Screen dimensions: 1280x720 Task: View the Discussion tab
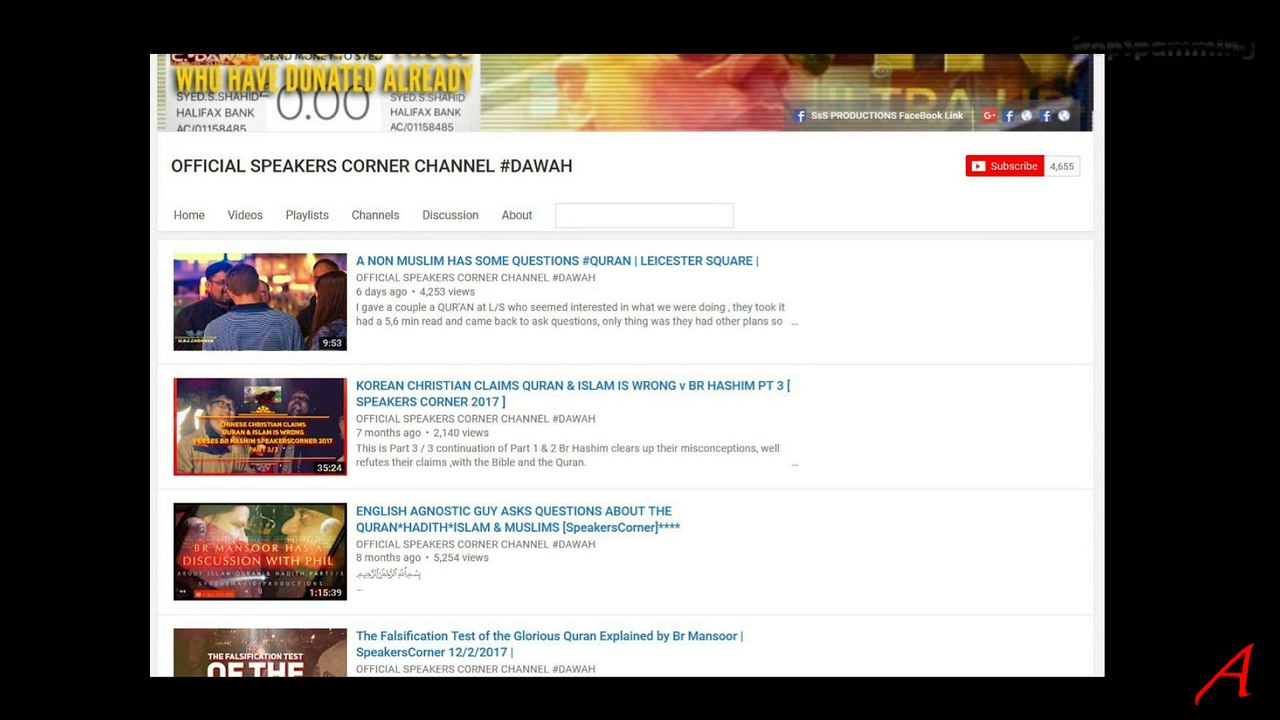pyautogui.click(x=450, y=215)
